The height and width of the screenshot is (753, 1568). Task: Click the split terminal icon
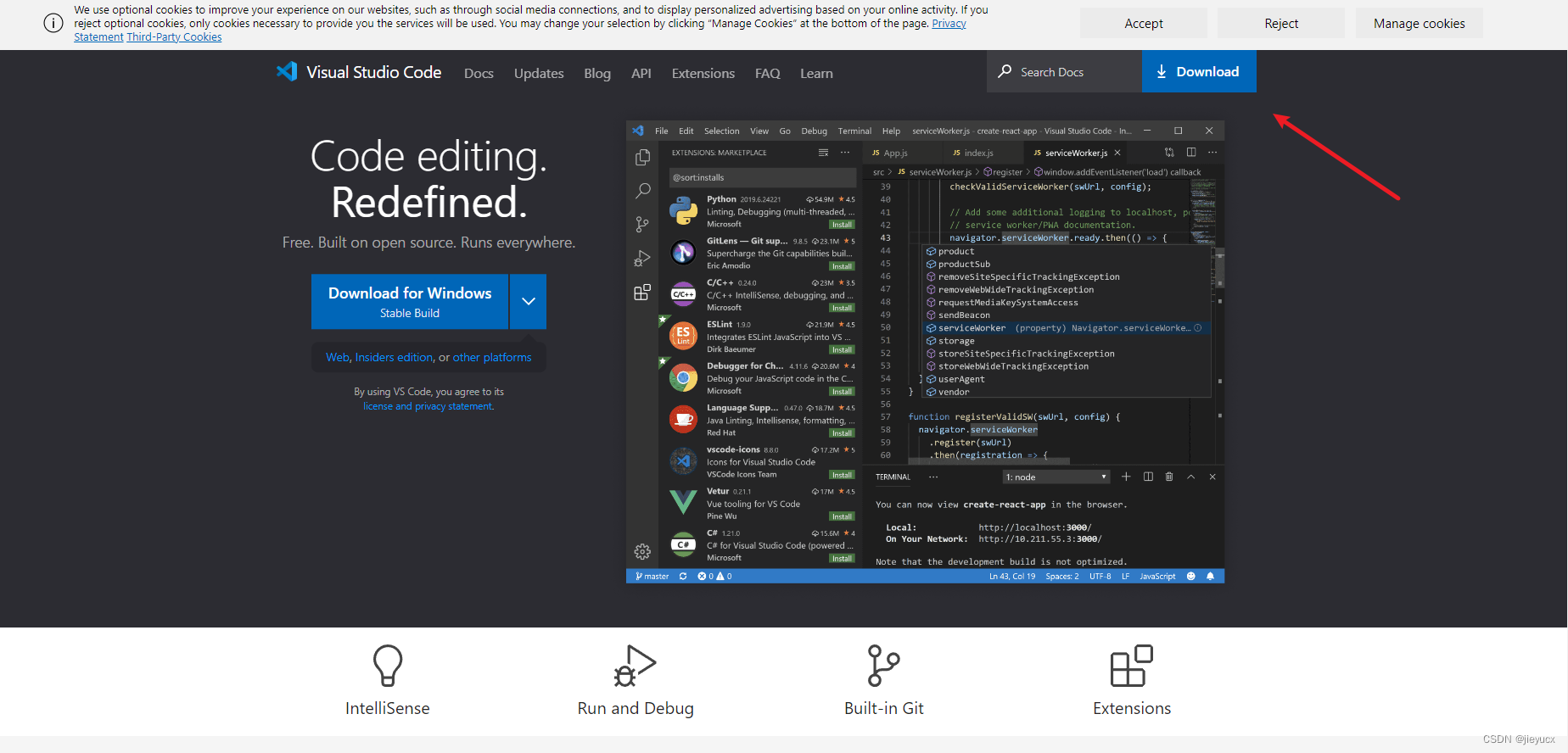(x=1148, y=477)
